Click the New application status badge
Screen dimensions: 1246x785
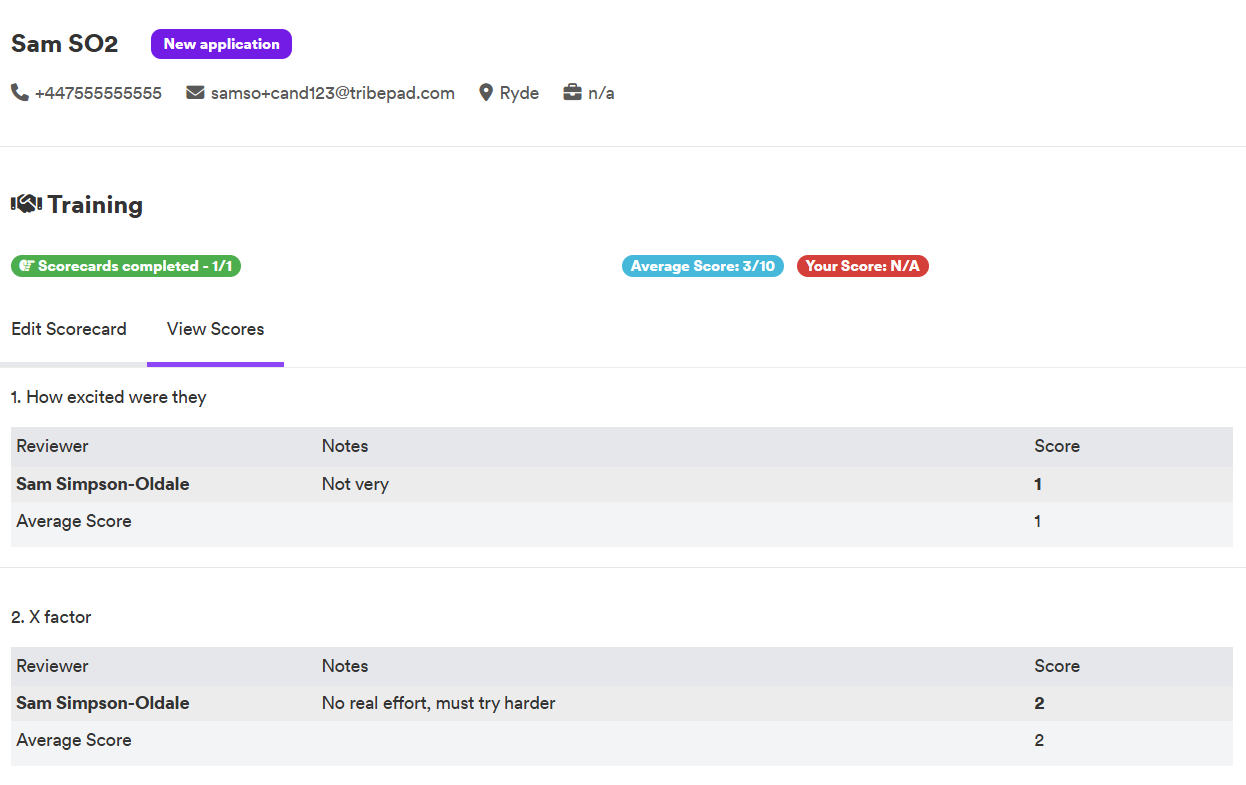pyautogui.click(x=221, y=44)
